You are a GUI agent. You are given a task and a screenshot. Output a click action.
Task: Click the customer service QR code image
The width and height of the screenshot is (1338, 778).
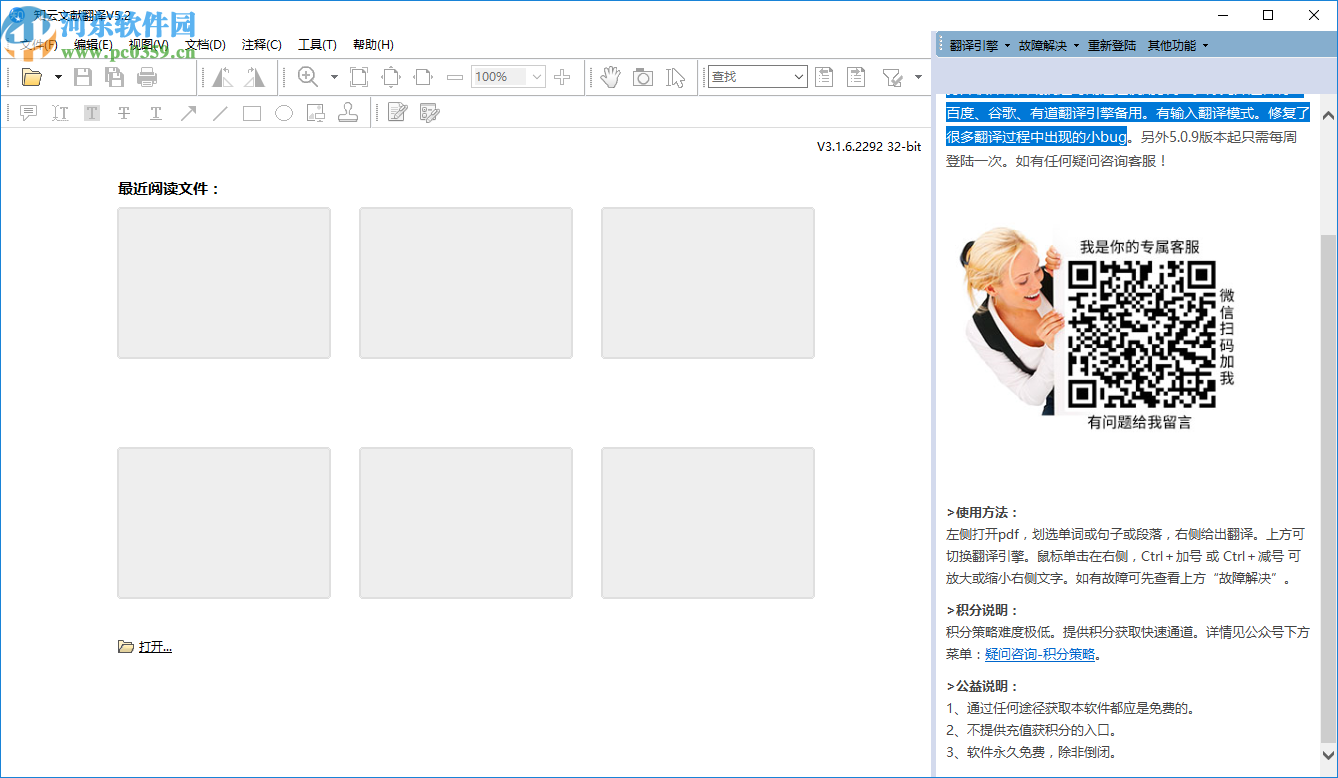tap(1141, 334)
